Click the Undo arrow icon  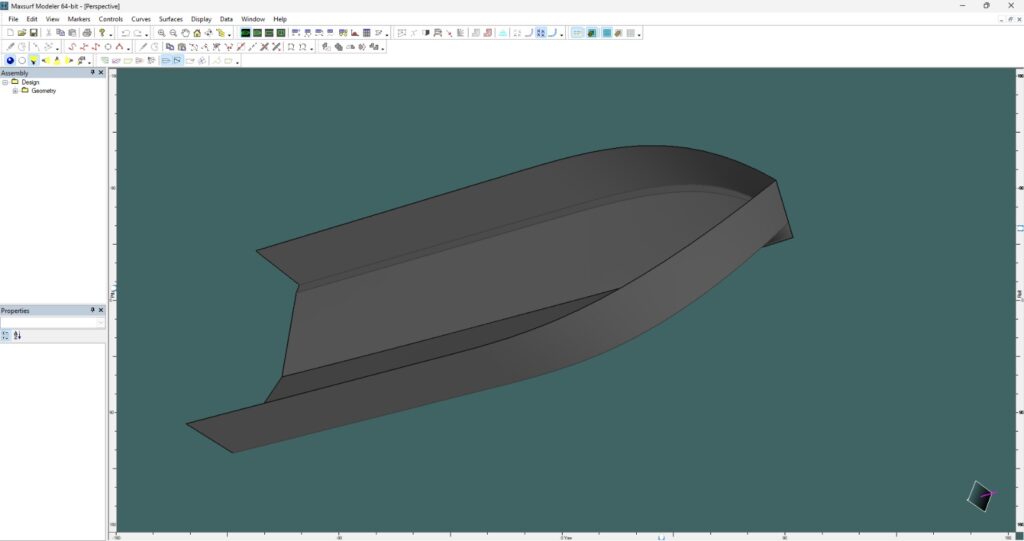(x=125, y=33)
